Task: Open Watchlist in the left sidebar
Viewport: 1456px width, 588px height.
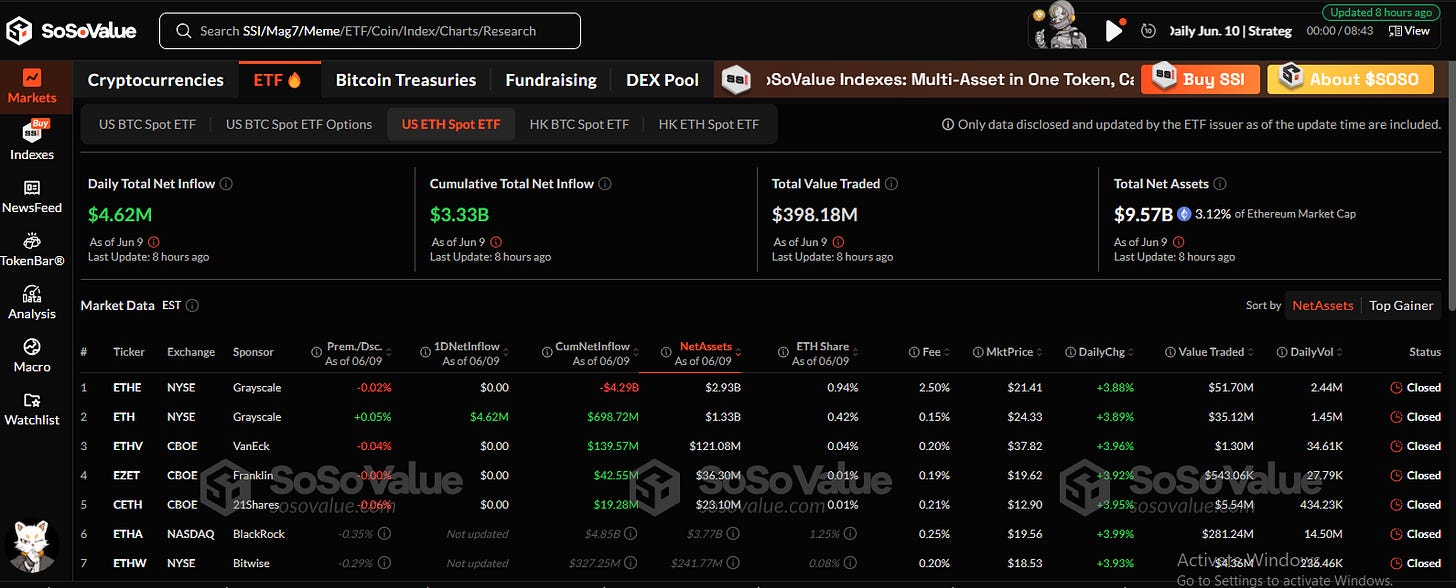Action: tap(32, 409)
